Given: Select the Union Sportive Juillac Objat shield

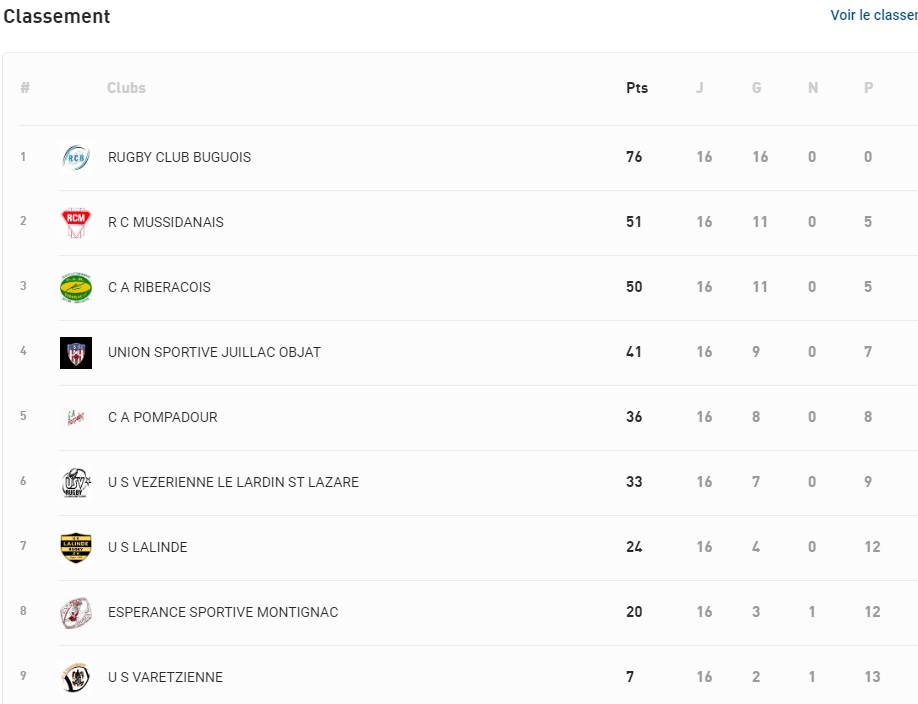Looking at the screenshot, I should [x=76, y=353].
